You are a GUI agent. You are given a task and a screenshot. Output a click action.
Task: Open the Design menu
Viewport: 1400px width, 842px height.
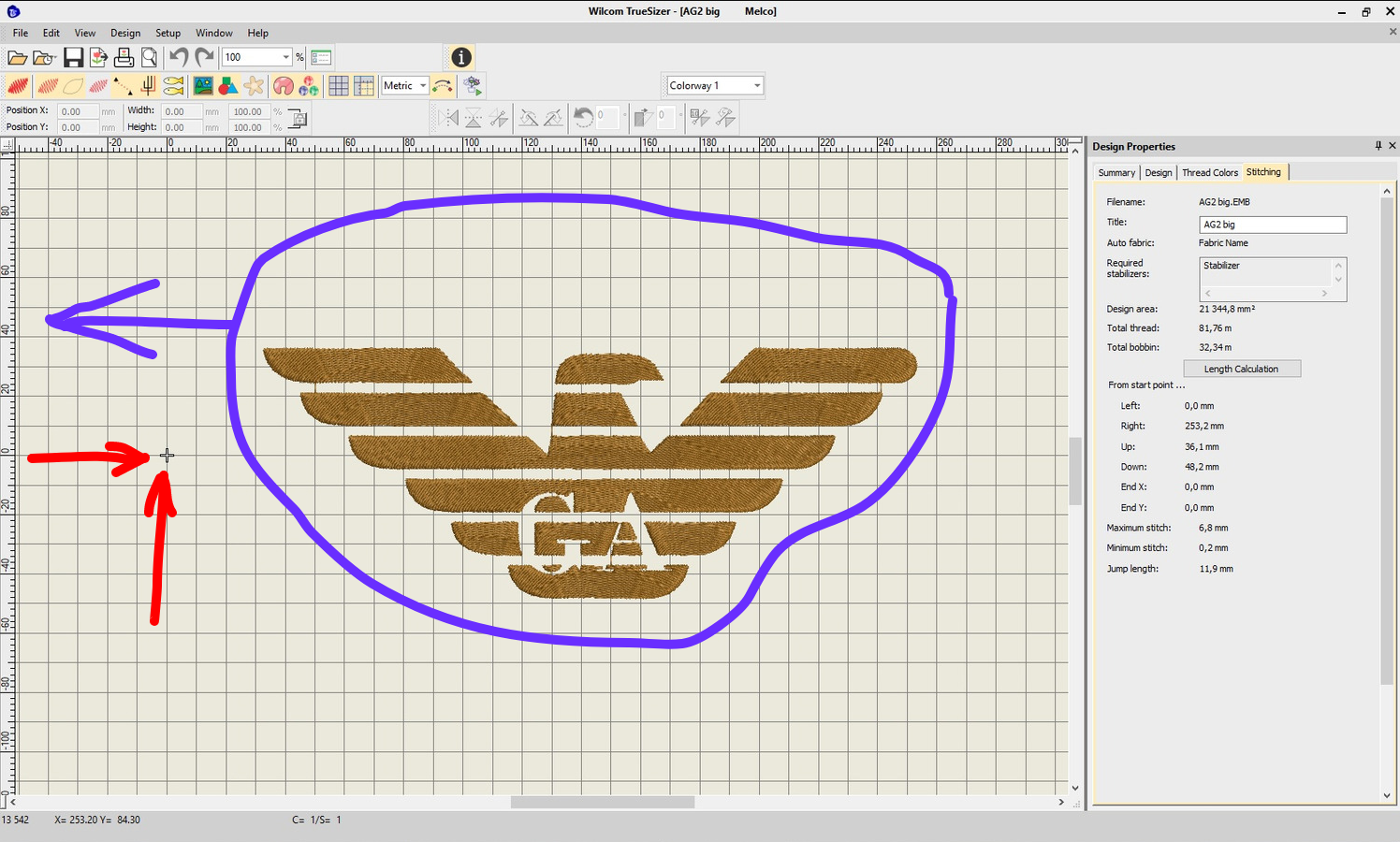coord(125,33)
